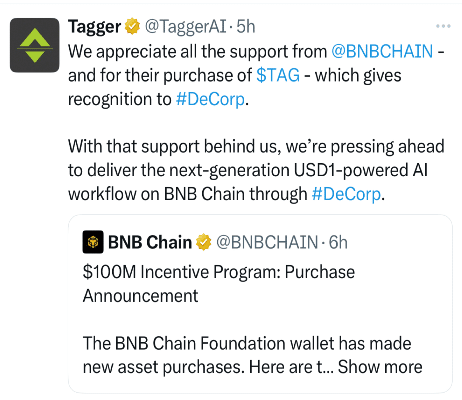Open the quoted tweet's 6h timestamp

(x=338, y=242)
